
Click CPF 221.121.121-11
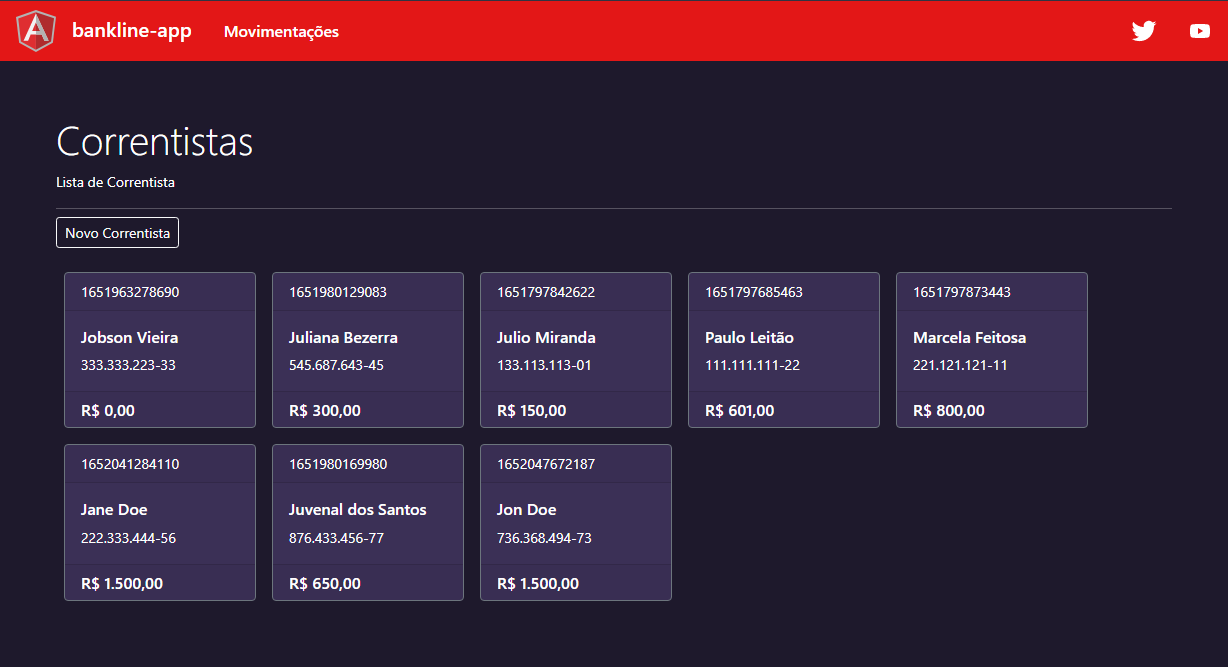click(x=960, y=365)
